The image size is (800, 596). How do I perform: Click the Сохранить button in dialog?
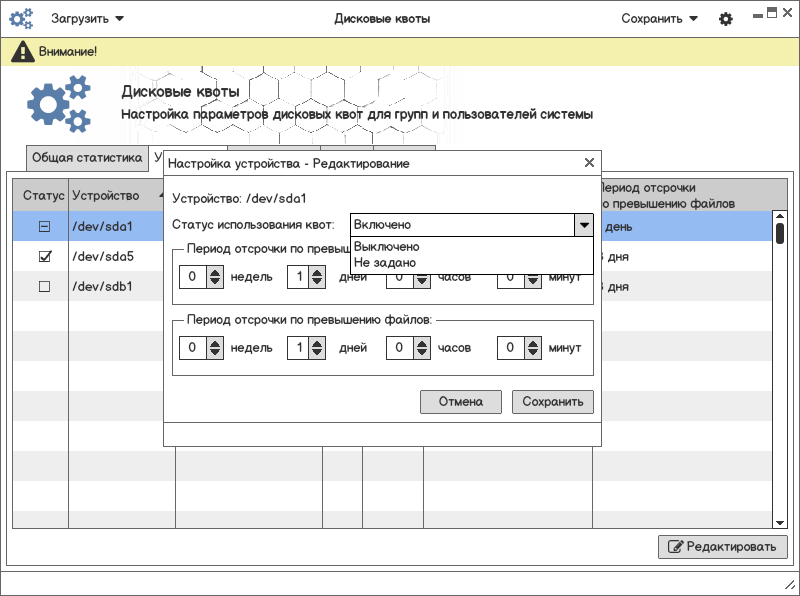tap(553, 402)
